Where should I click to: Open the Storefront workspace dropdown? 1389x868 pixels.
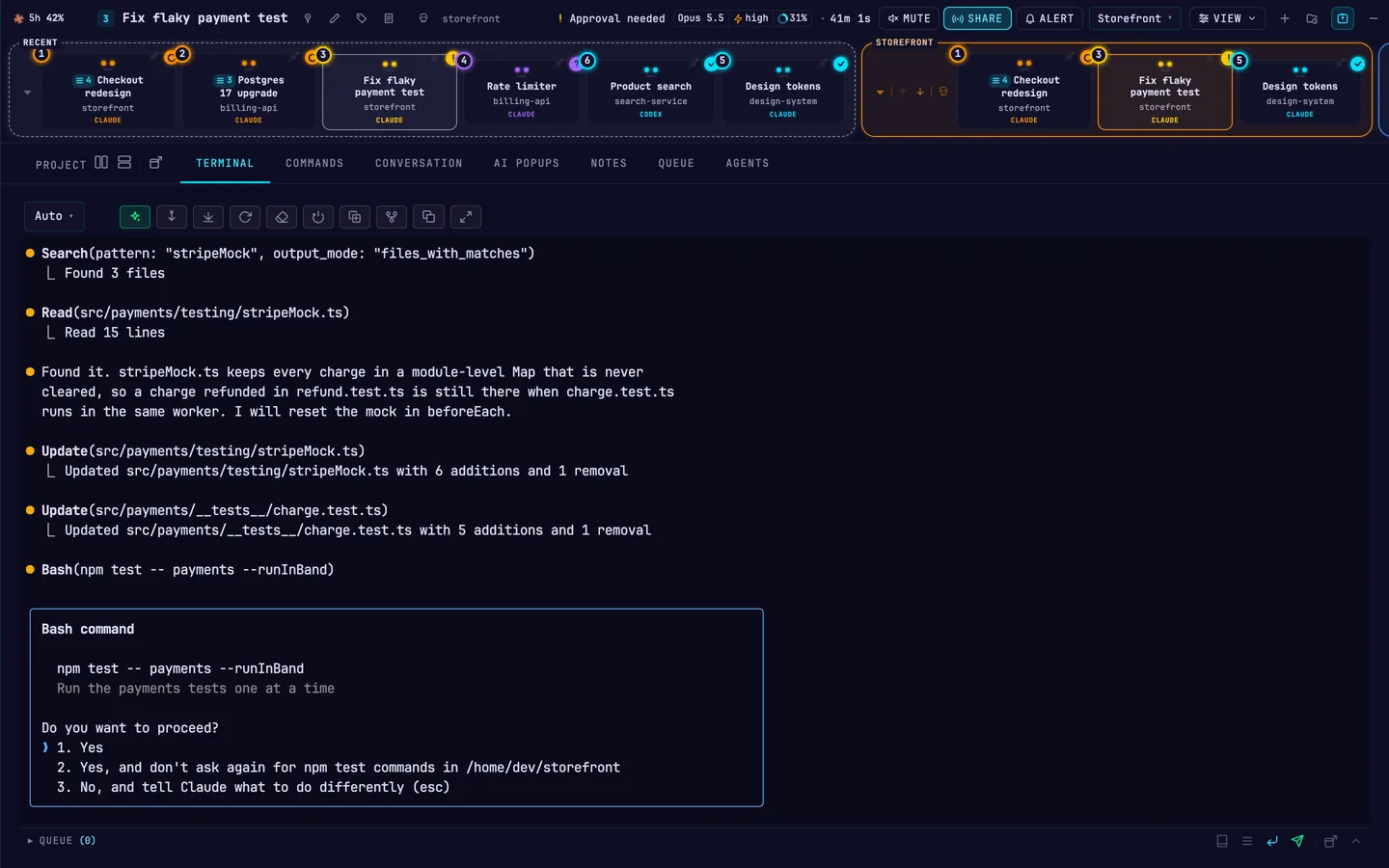[1135, 18]
